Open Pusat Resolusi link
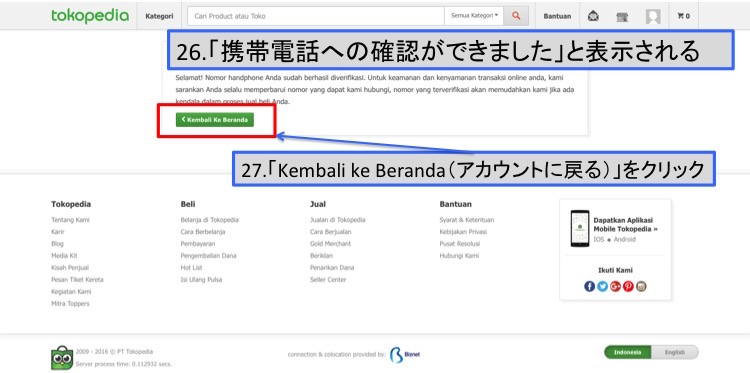Viewport: 750px width, 373px height. click(460, 244)
